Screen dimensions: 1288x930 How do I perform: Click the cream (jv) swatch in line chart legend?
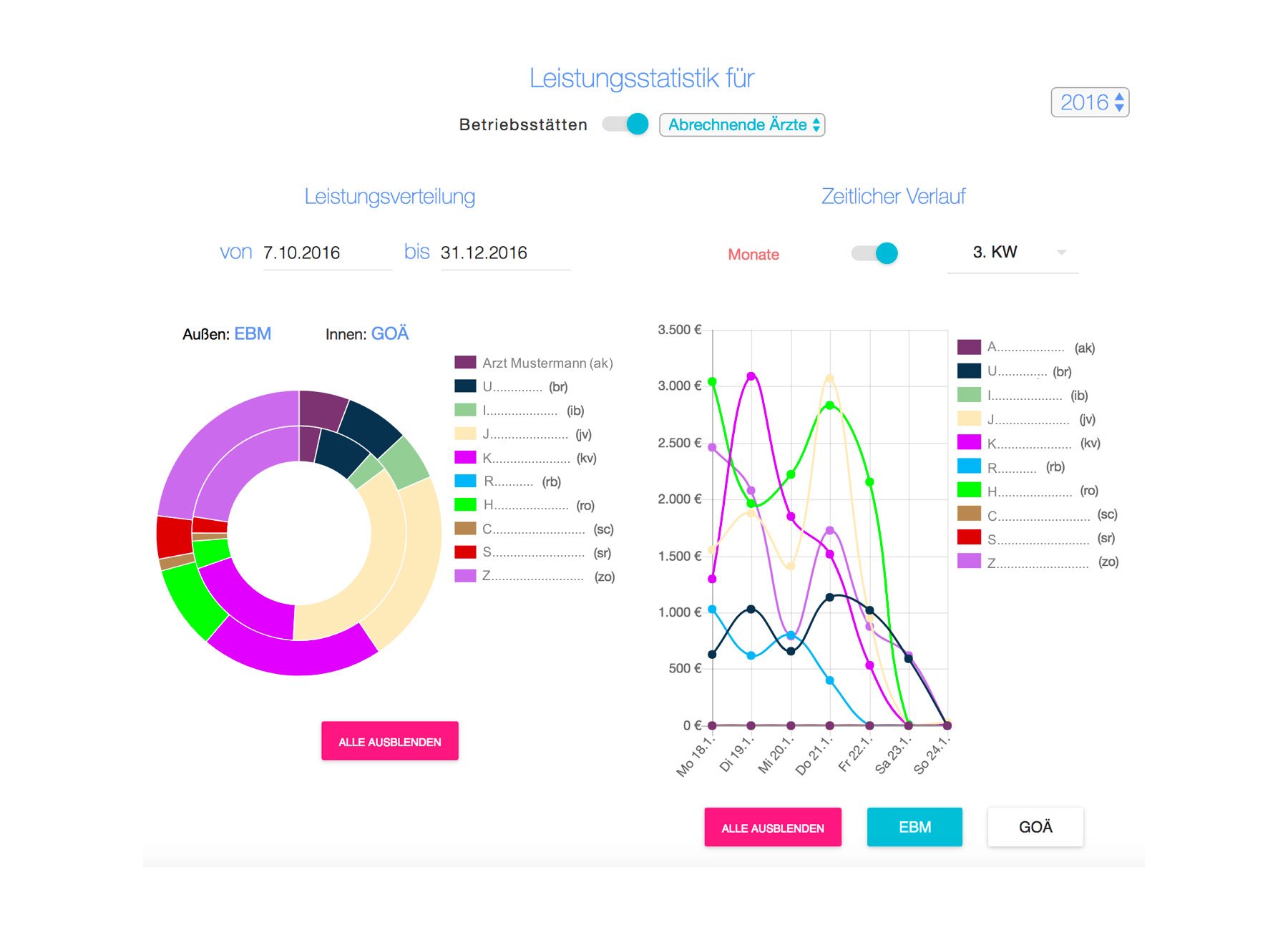click(x=969, y=418)
